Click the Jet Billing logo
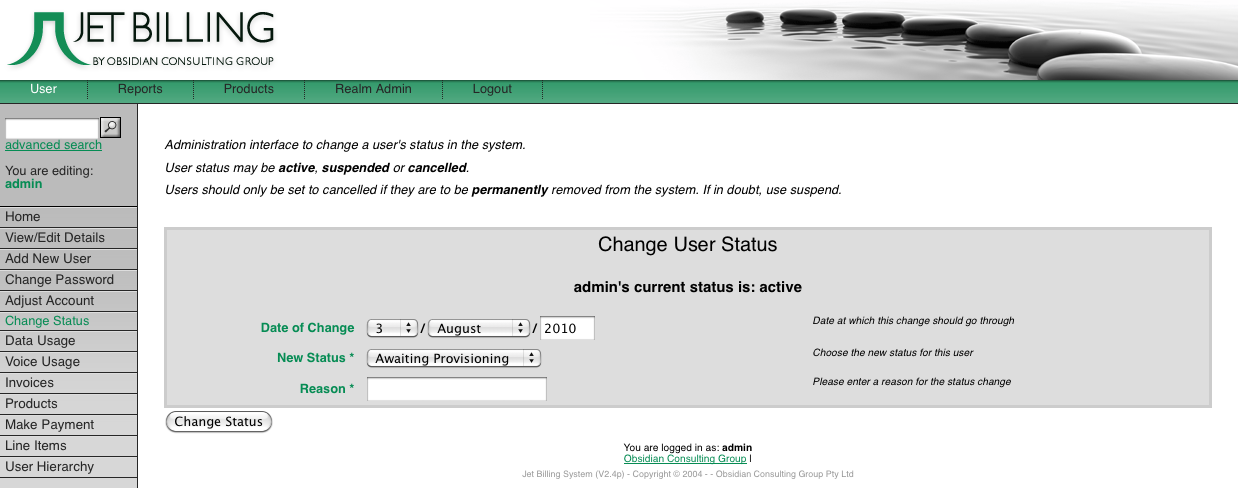1238x488 pixels. point(140,39)
